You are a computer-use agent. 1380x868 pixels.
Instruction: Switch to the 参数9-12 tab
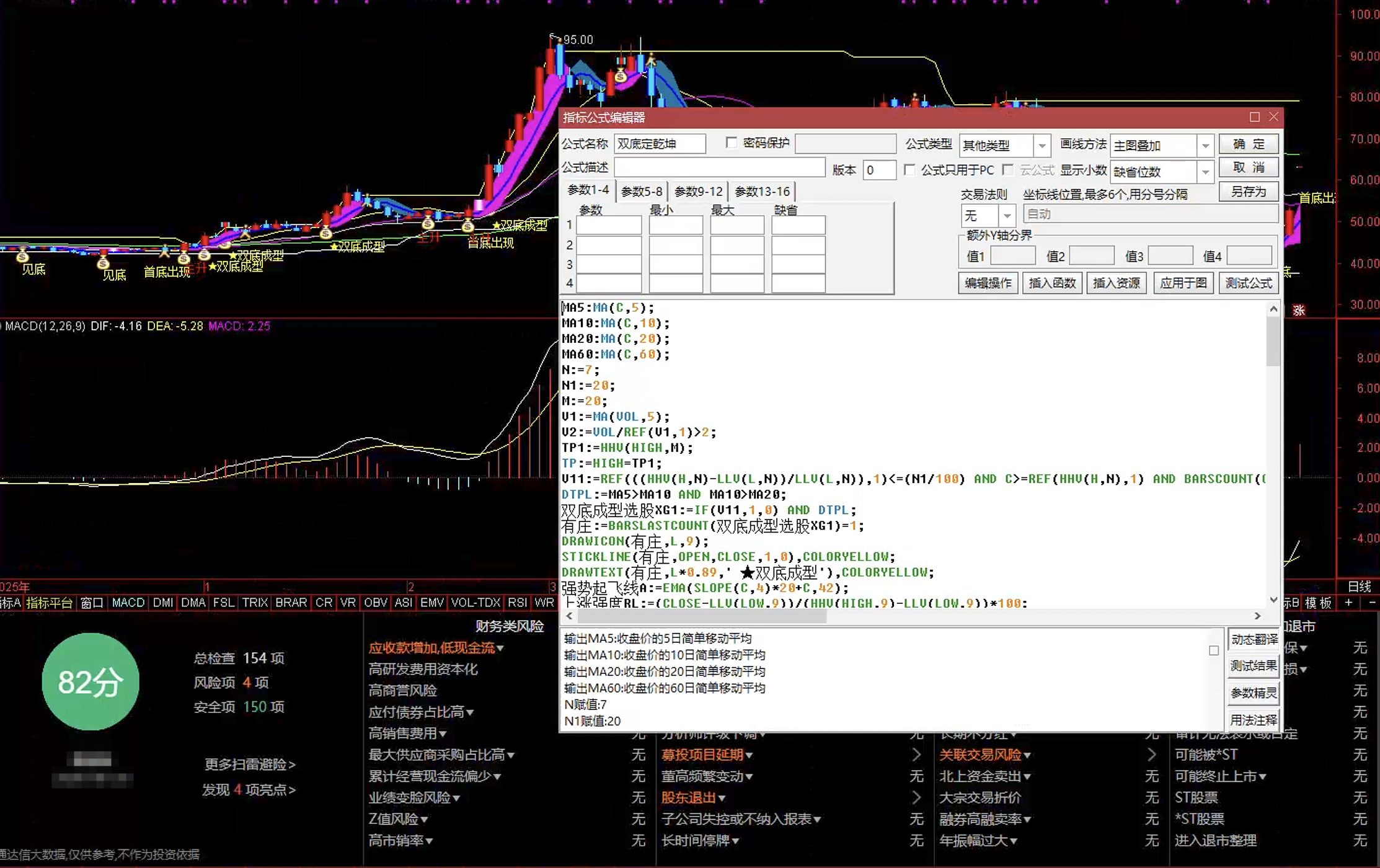pos(699,192)
